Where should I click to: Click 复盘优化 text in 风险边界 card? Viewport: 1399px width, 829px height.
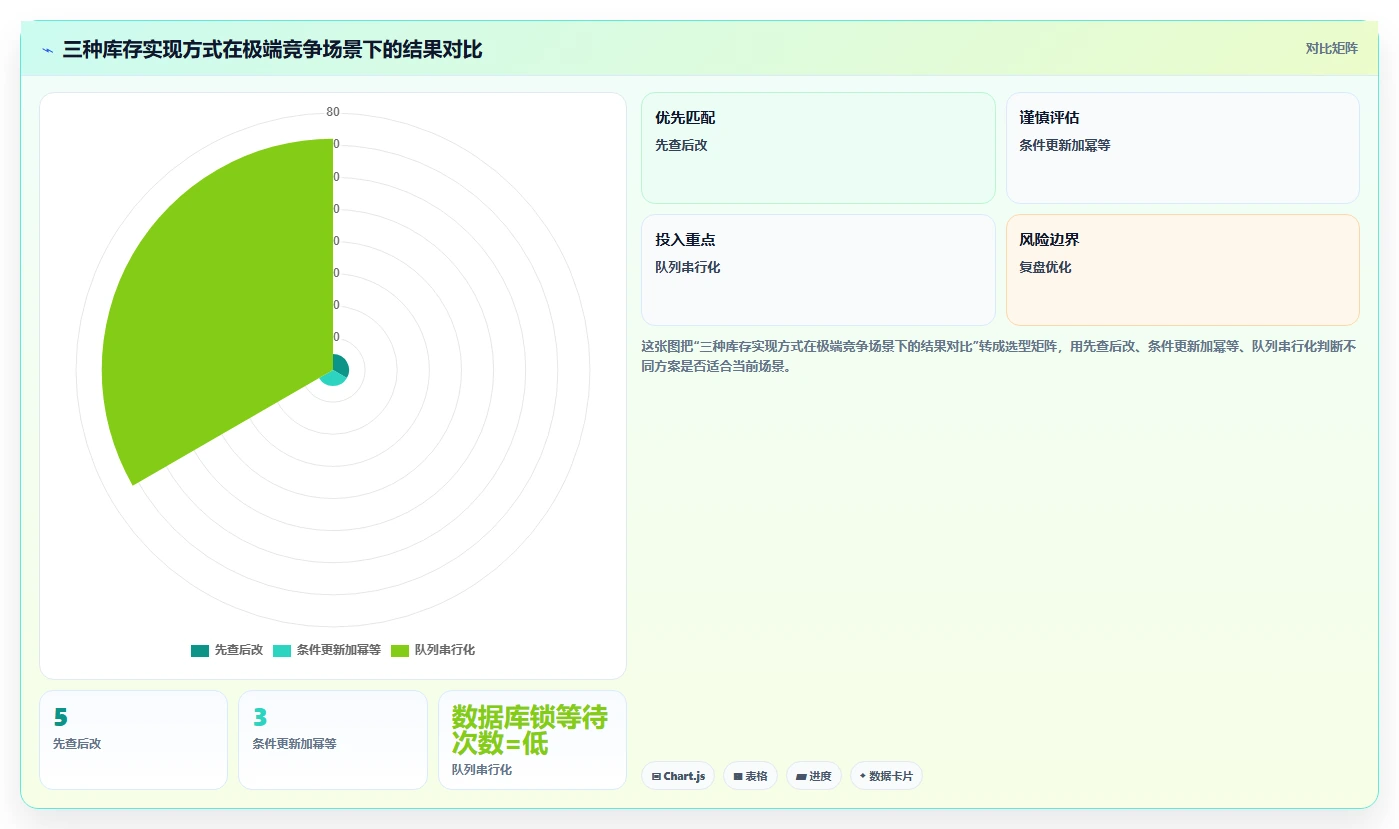1045,268
